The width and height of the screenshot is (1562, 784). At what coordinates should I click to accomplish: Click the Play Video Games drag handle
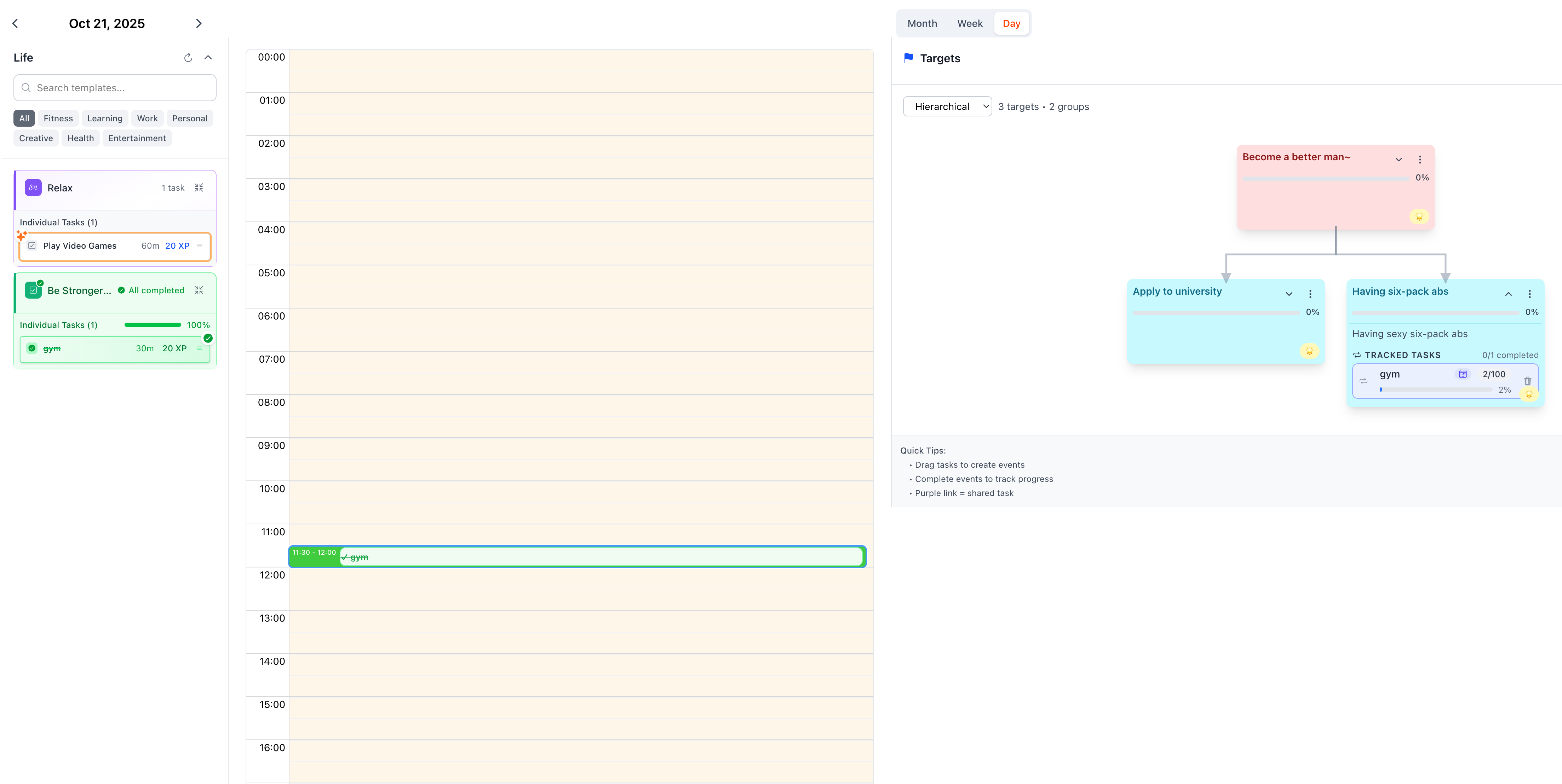click(x=200, y=246)
